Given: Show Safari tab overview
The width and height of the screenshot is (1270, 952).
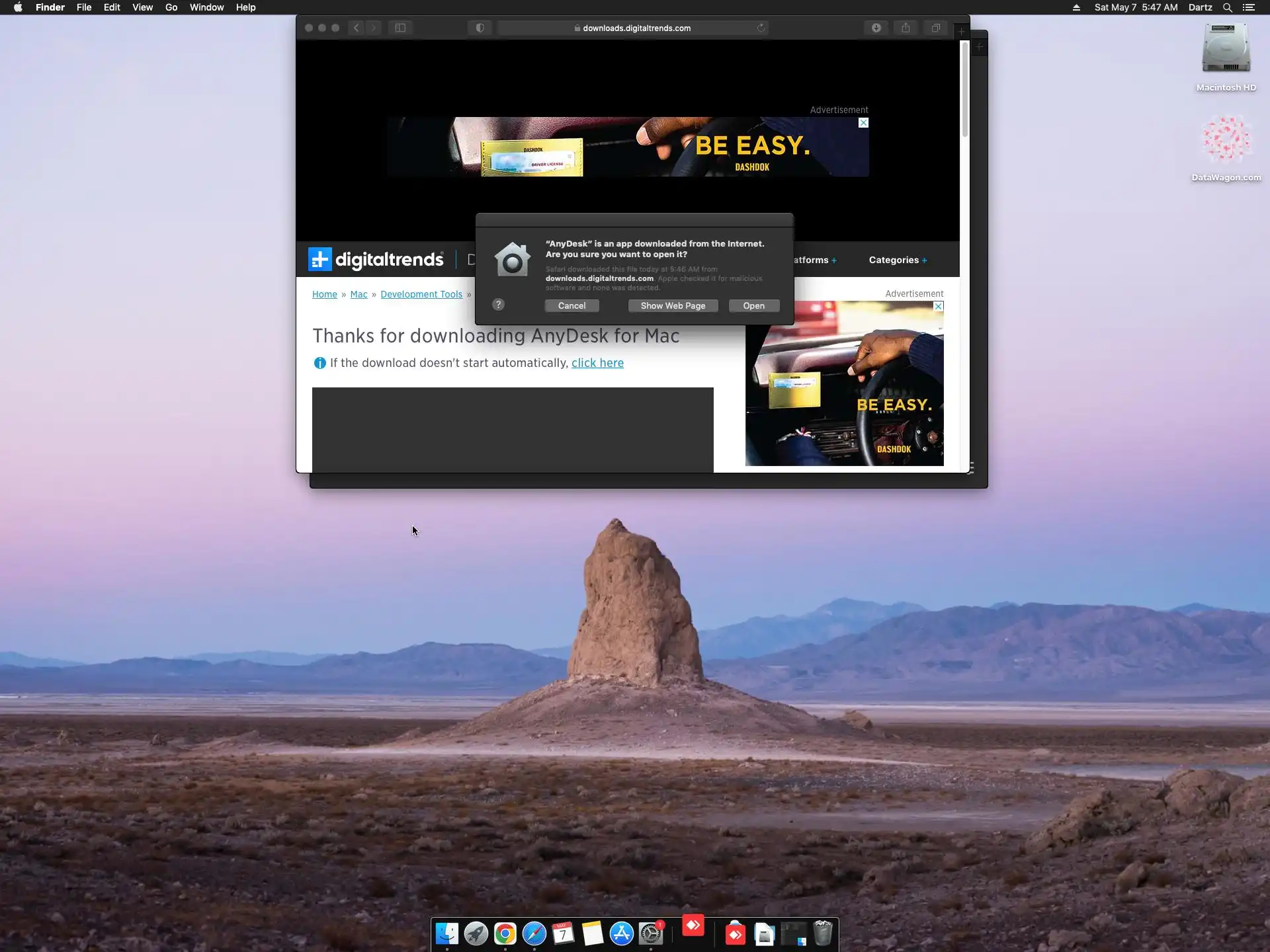Looking at the screenshot, I should (x=935, y=28).
